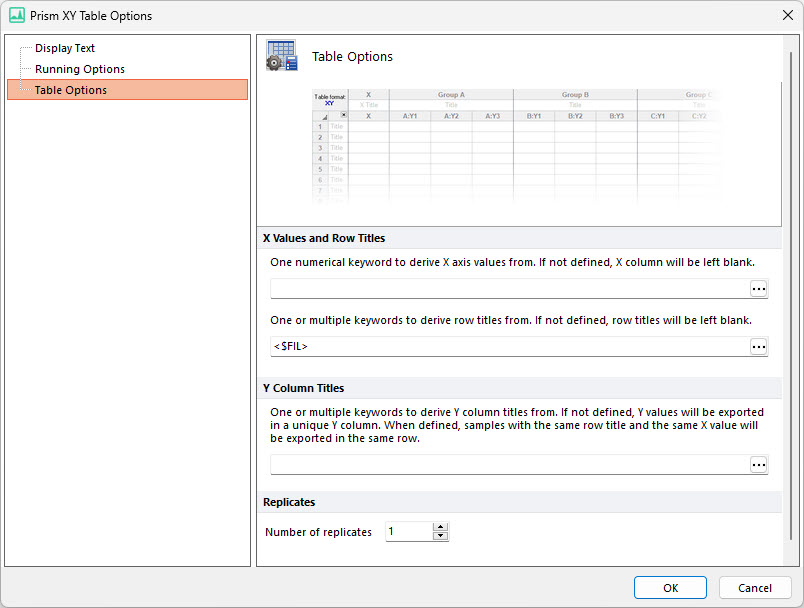Click the Prism app icon in title bar
This screenshot has height=608, width=804.
tap(16, 16)
